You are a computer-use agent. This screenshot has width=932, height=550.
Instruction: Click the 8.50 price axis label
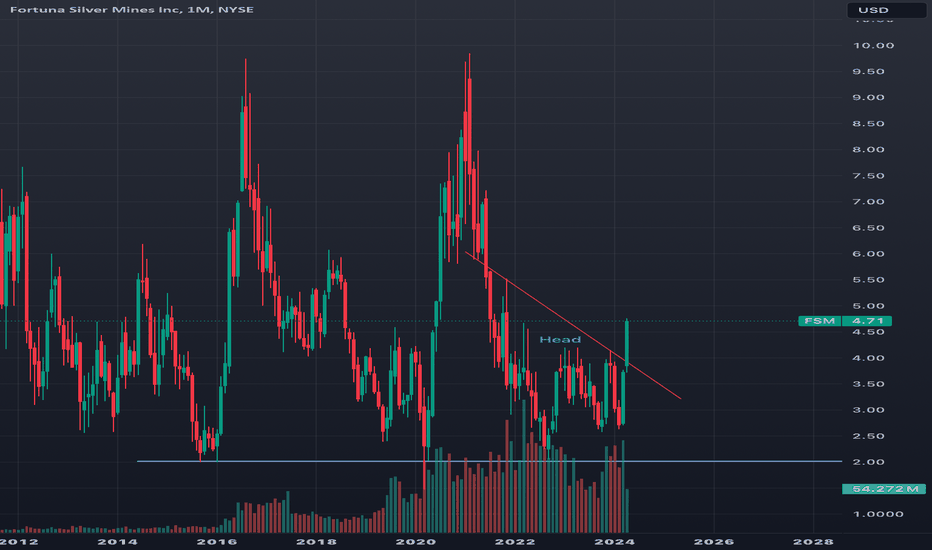coord(868,124)
